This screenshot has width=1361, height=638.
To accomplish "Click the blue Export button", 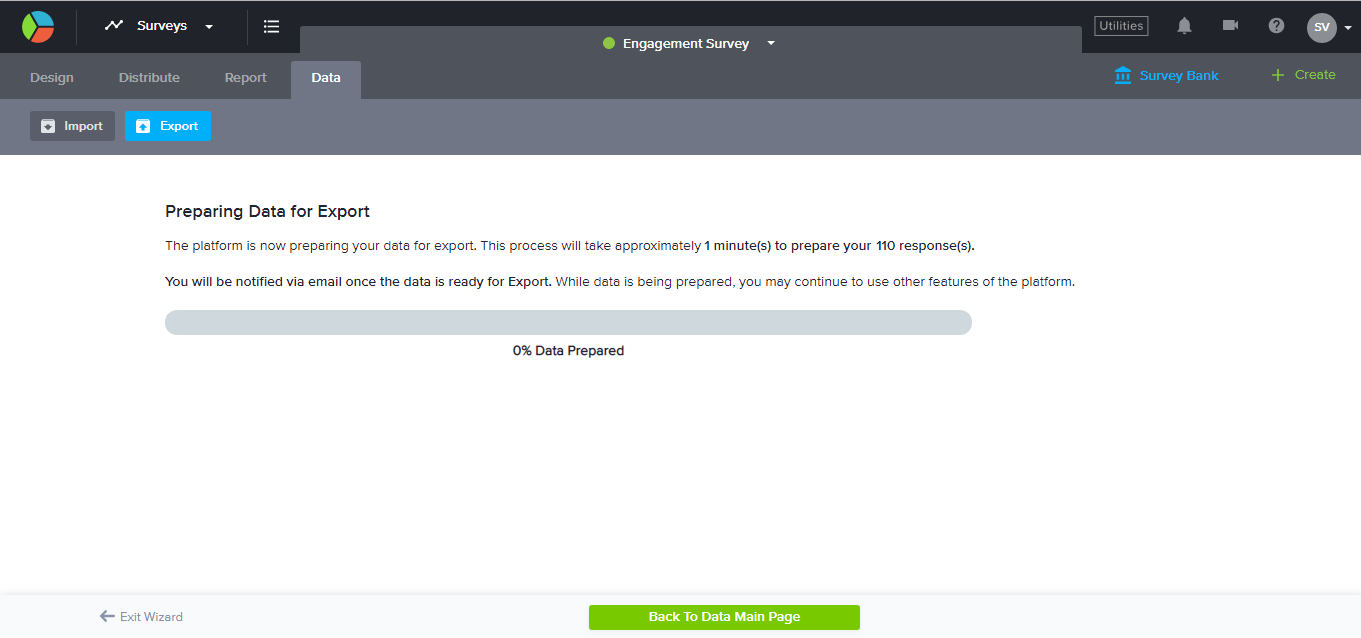I will pyautogui.click(x=168, y=126).
